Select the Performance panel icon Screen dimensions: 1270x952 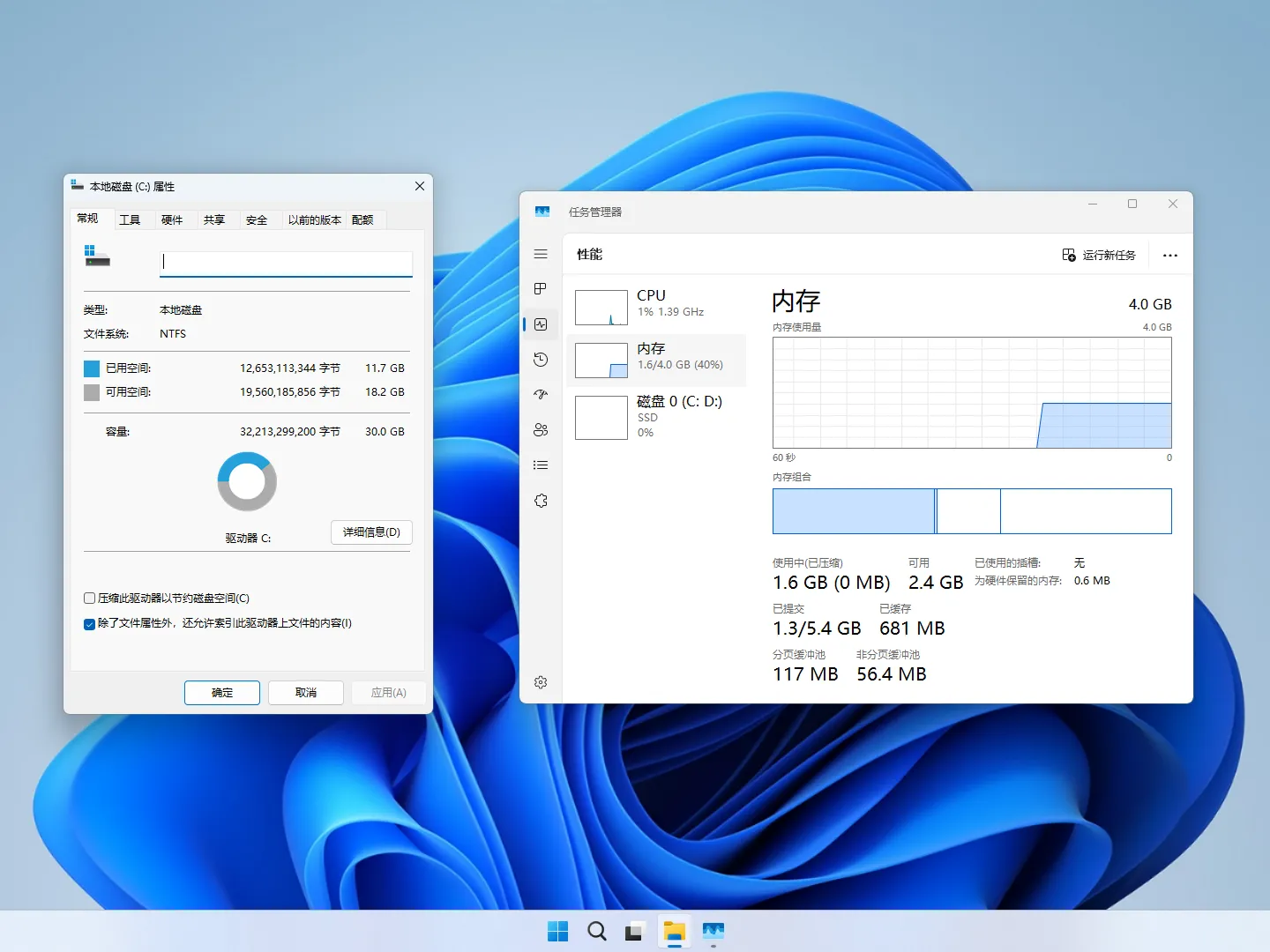[541, 324]
